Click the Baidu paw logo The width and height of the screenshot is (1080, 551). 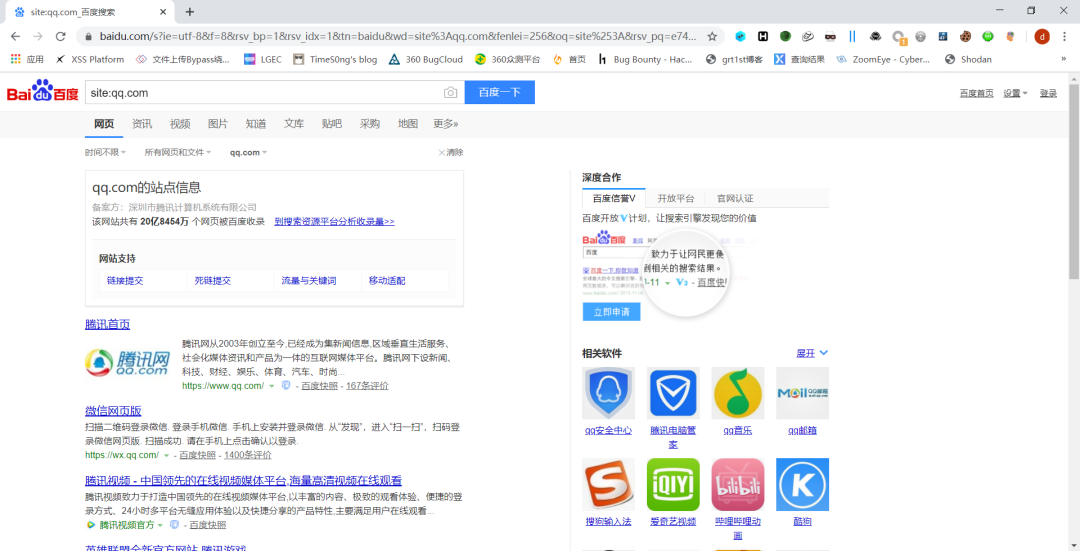(x=43, y=92)
